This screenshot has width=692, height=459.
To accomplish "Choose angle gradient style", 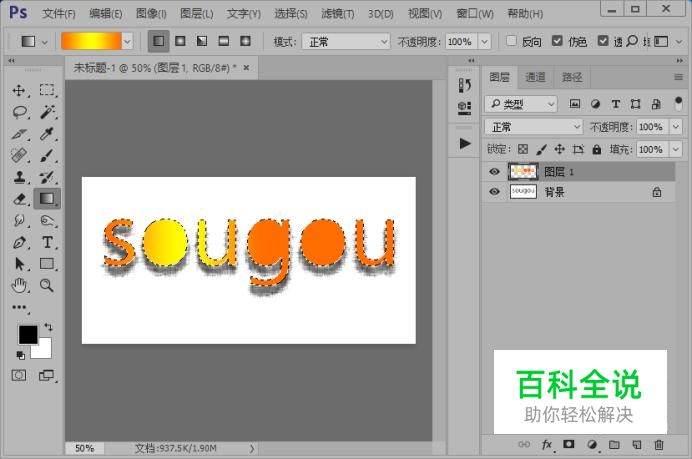I will (202, 41).
